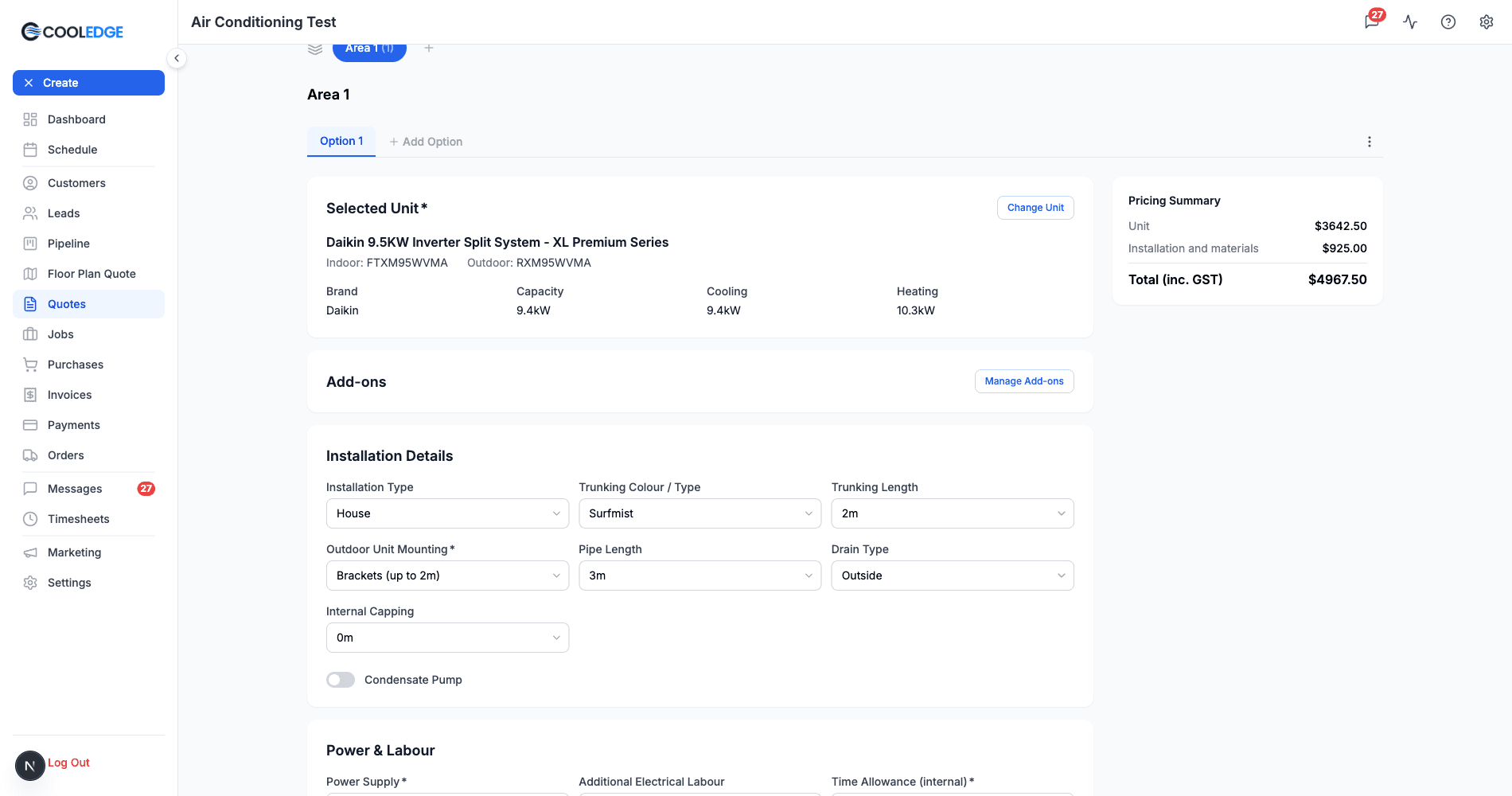This screenshot has width=1512, height=796.
Task: Click the Invoices receipt icon
Action: coord(30,395)
